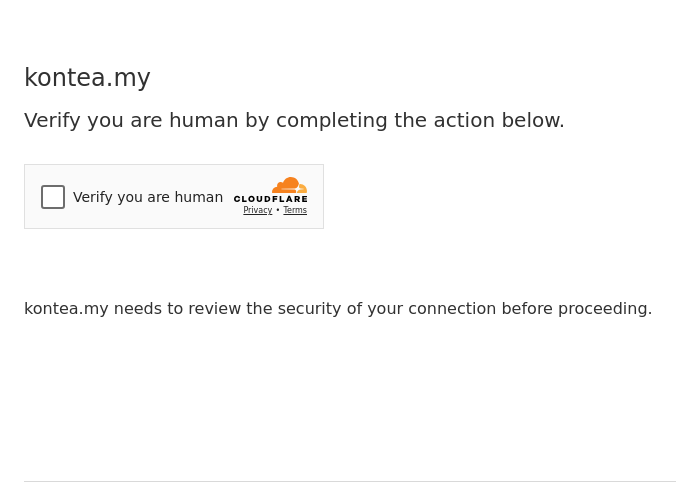The height and width of the screenshot is (500, 700).
Task: Click the word "human" in widget label
Action: [x=198, y=197]
